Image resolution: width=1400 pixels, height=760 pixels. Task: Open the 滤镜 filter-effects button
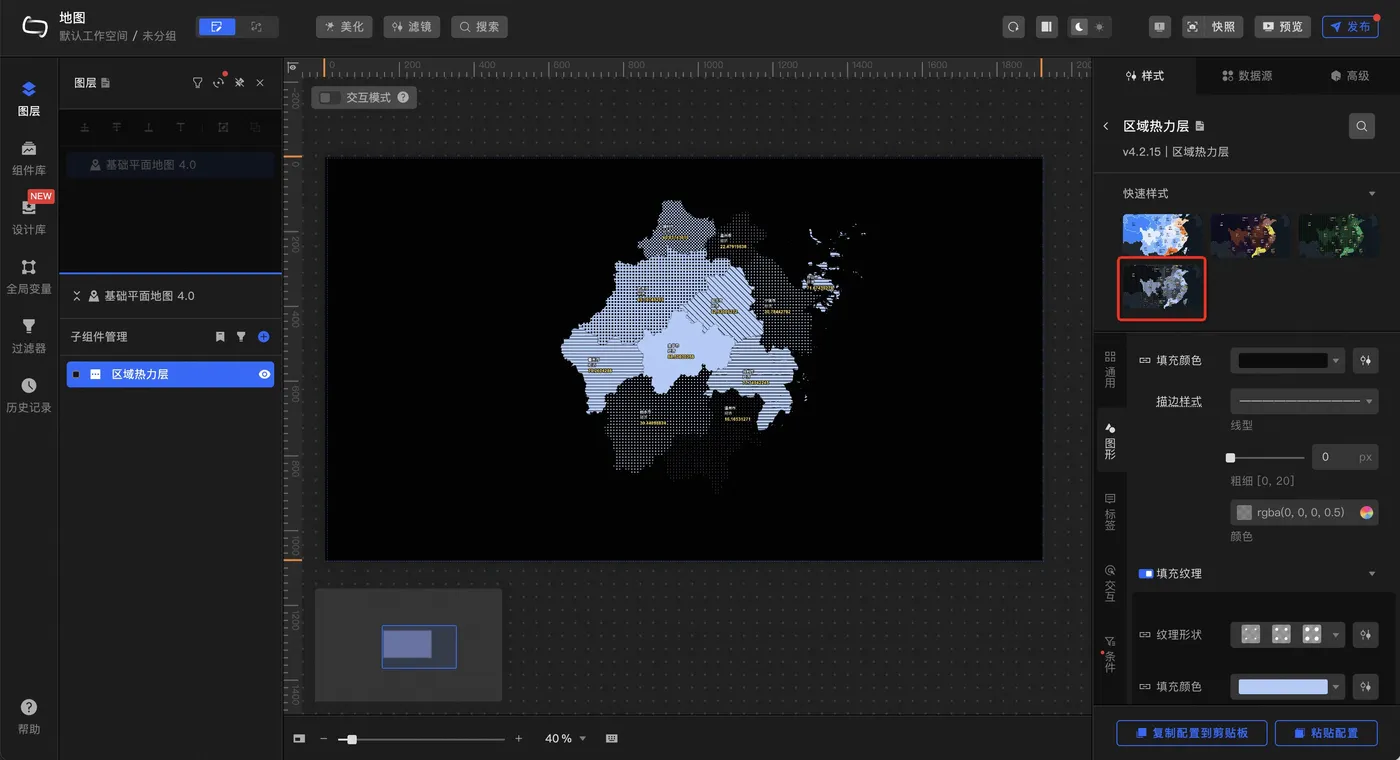click(412, 27)
